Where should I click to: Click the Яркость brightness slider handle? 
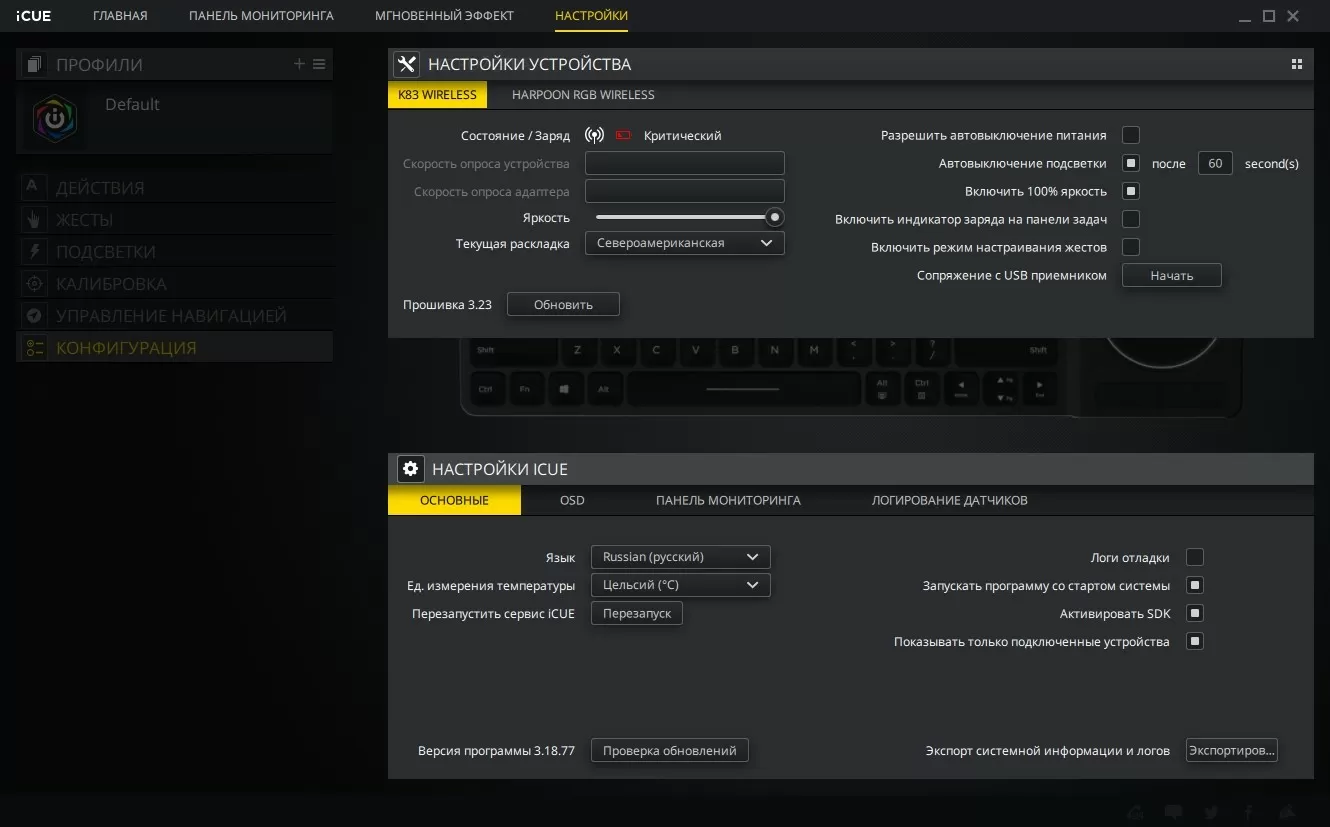pyautogui.click(x=774, y=217)
